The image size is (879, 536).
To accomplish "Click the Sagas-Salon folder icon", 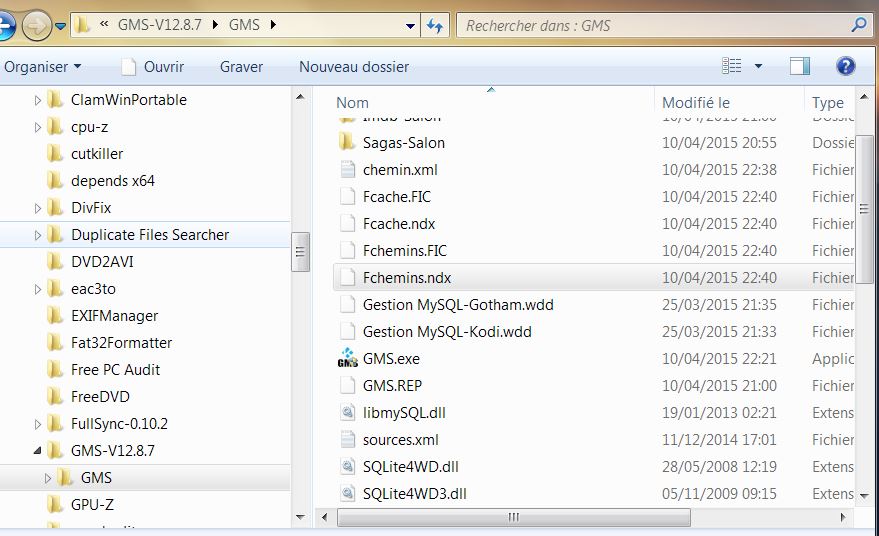I will coord(347,143).
